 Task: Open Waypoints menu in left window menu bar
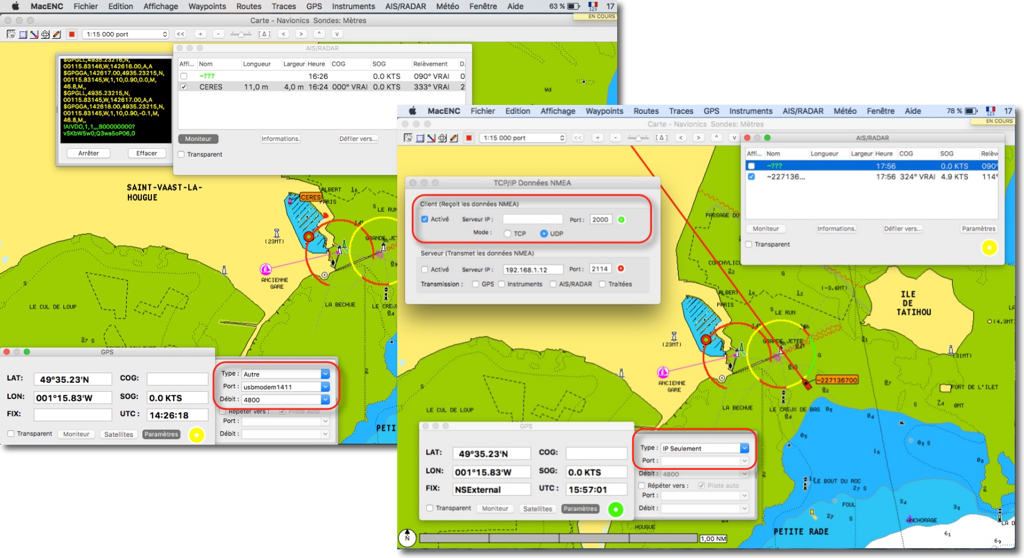click(207, 7)
